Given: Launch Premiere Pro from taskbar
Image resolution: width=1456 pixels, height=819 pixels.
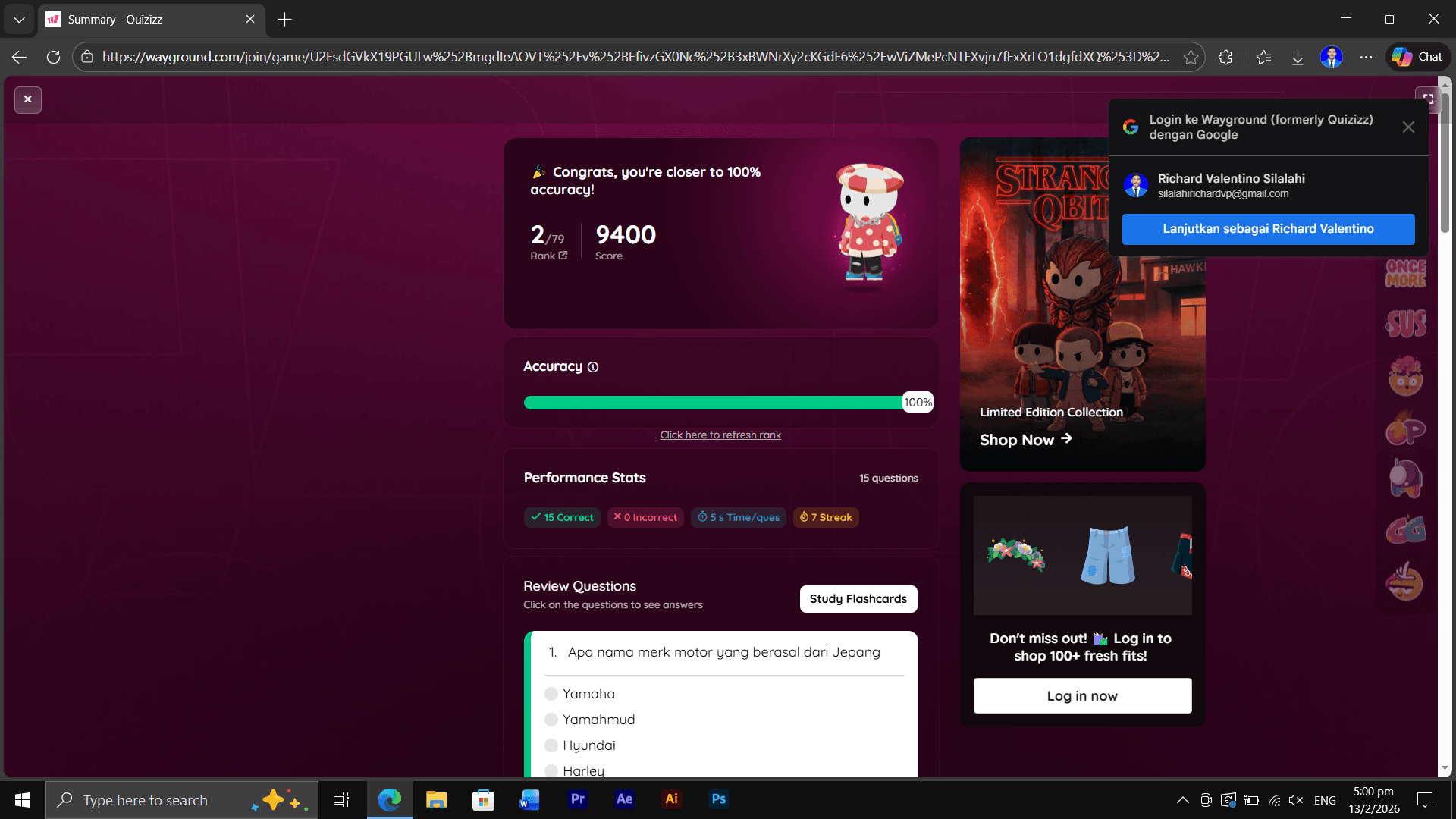Looking at the screenshot, I should point(578,800).
